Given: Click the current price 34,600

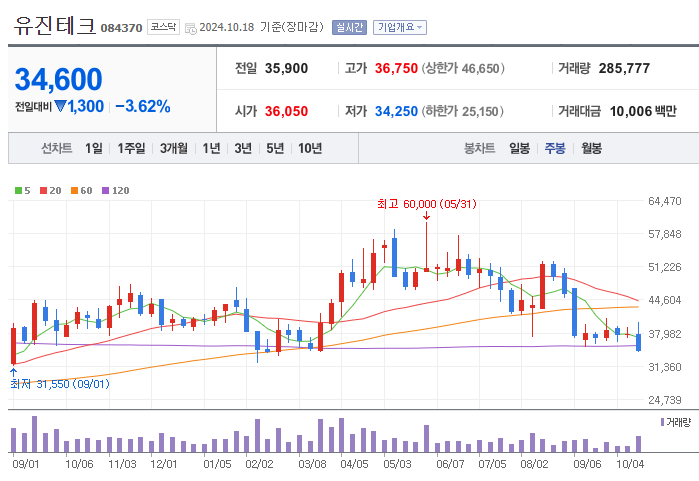Looking at the screenshot, I should coord(58,79).
